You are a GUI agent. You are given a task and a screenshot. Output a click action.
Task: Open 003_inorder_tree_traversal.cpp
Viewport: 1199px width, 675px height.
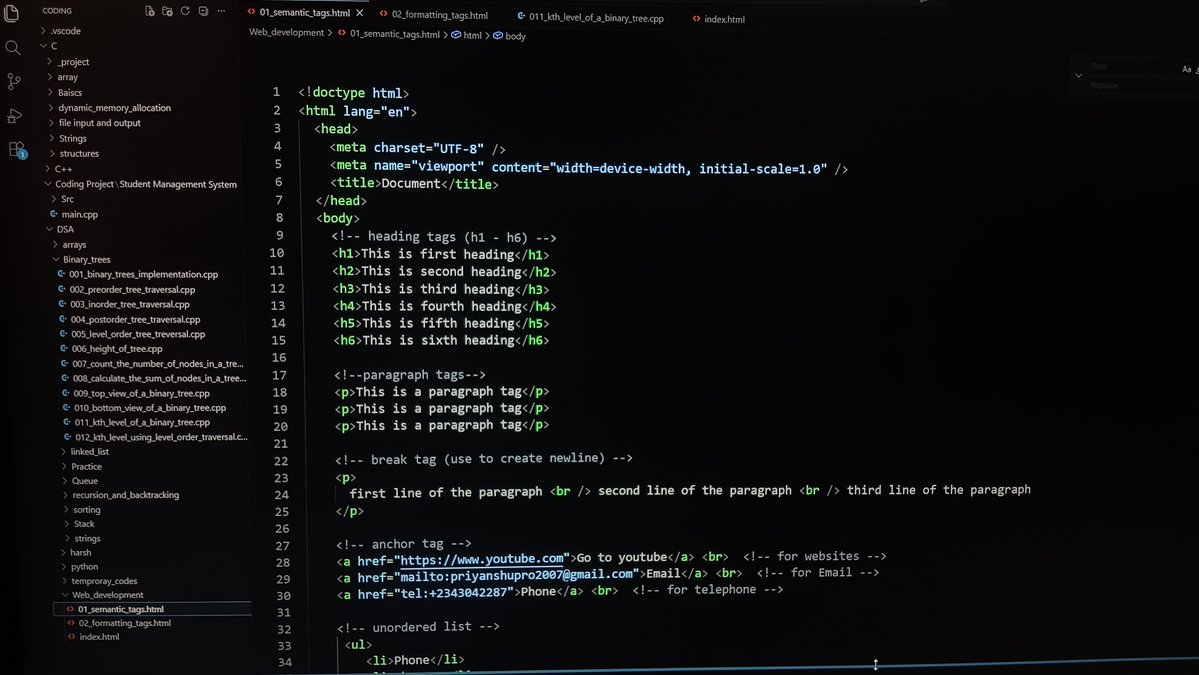tap(125, 304)
